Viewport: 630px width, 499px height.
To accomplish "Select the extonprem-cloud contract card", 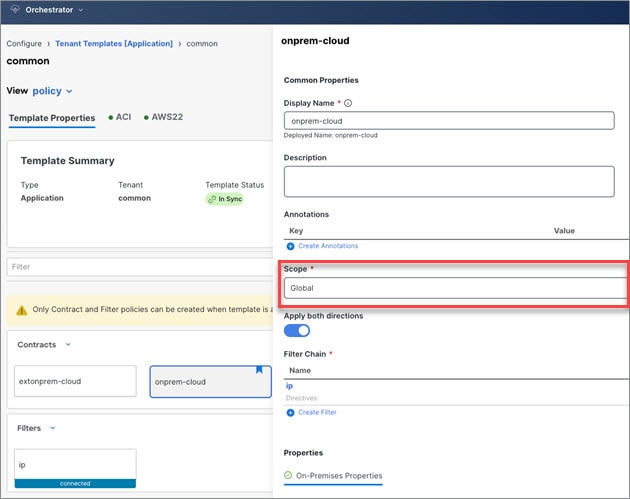I will [75, 381].
